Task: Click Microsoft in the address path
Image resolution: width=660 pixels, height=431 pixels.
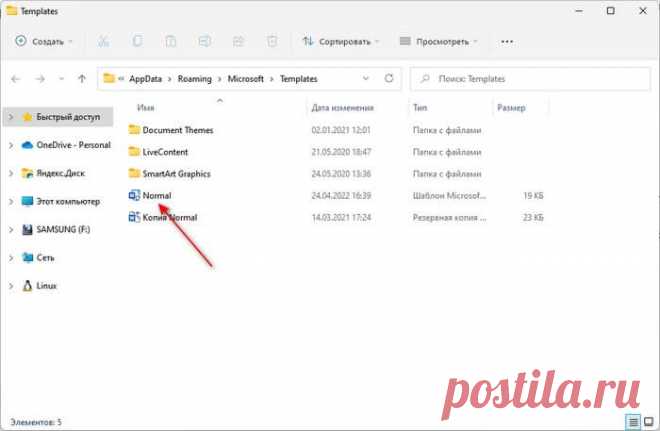Action: pos(245,79)
